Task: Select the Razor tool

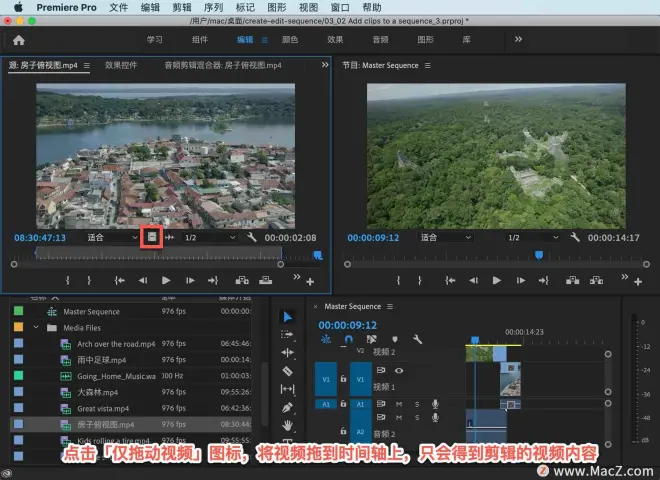Action: click(x=287, y=371)
